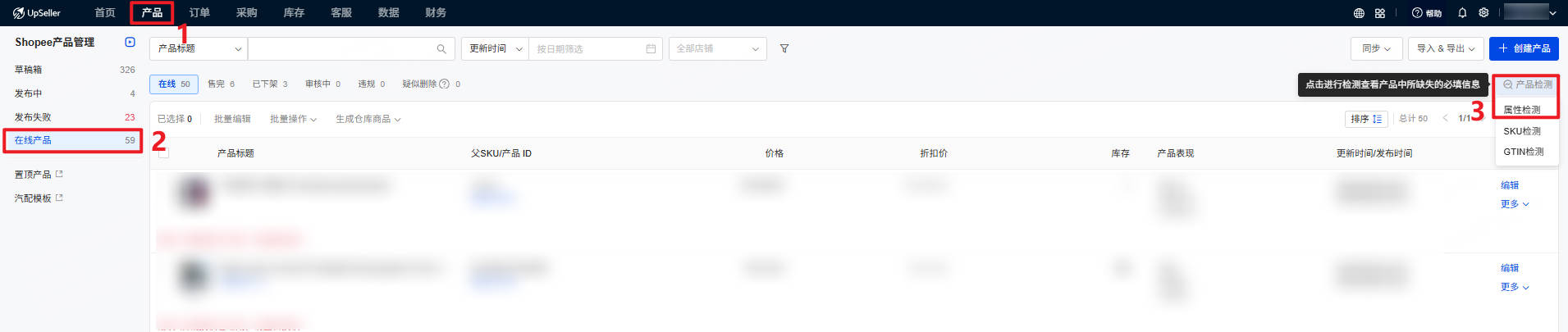Expand the 产品标题 search type dropdown
The height and width of the screenshot is (332, 1568).
(199, 49)
